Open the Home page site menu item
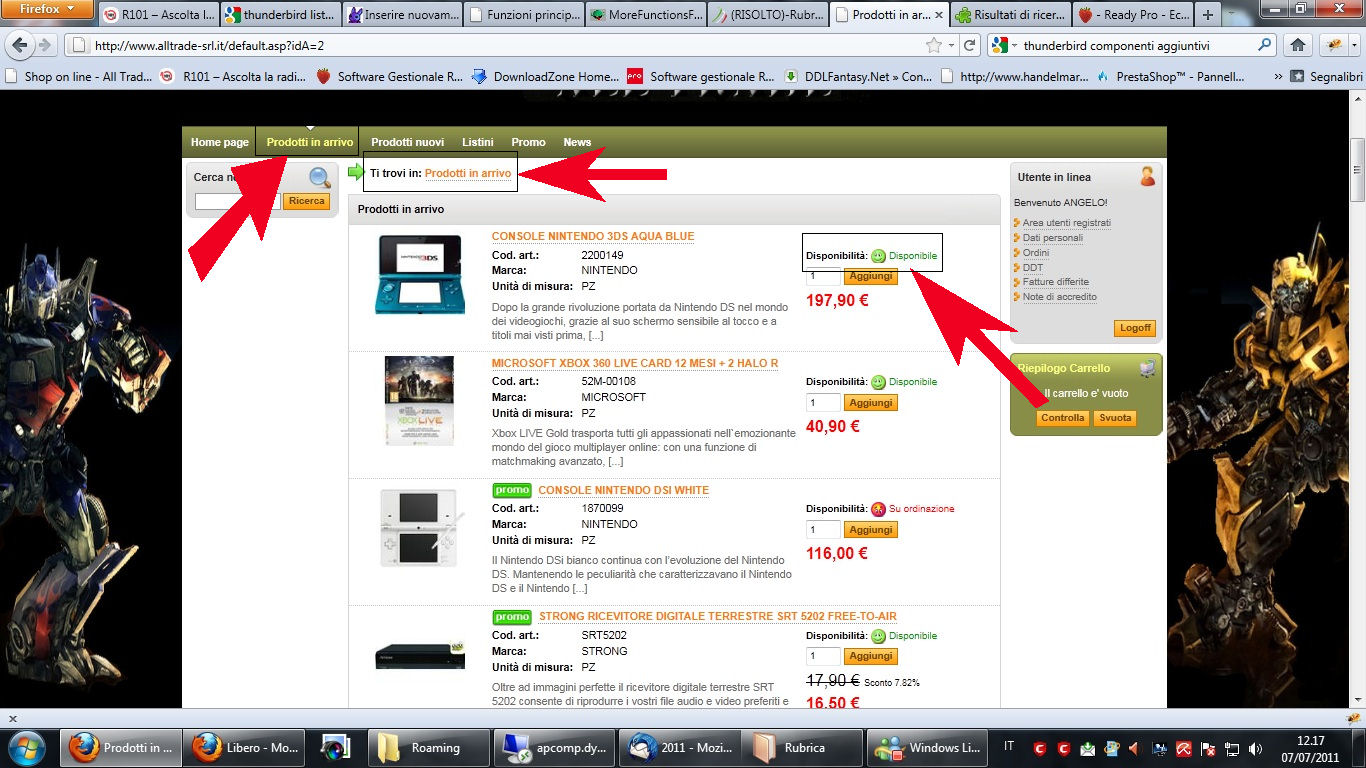 click(220, 142)
